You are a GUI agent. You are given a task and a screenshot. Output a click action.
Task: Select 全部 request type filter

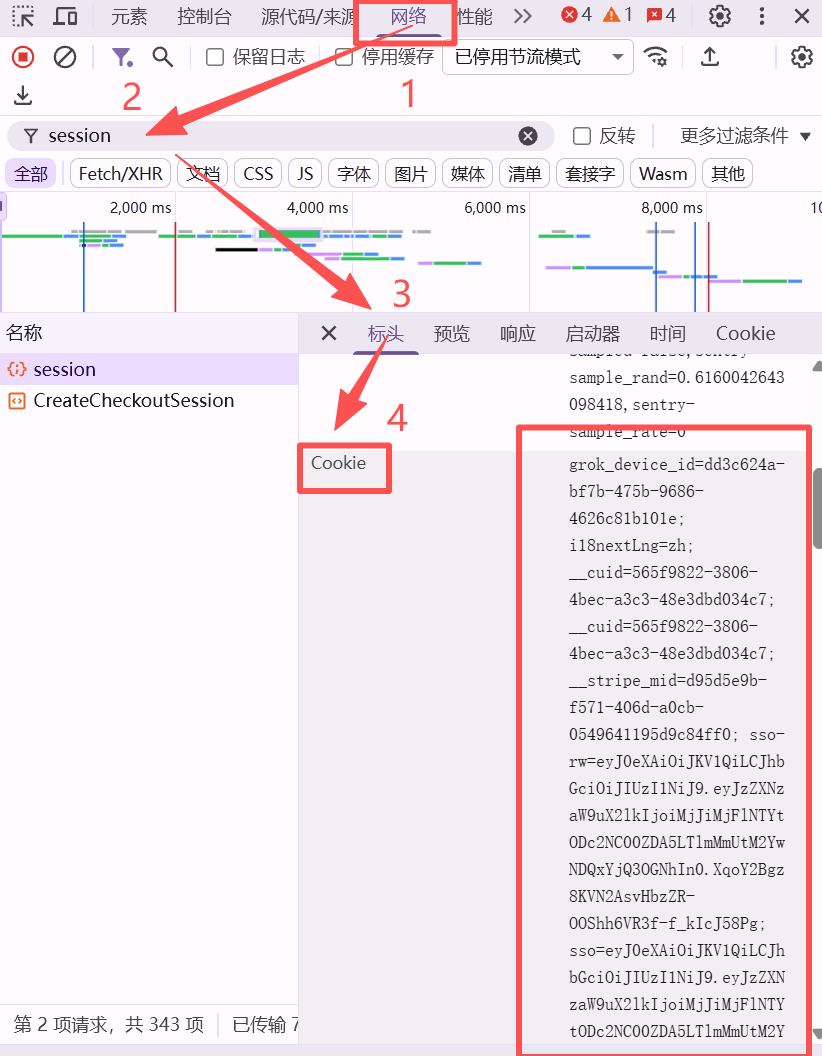[x=31, y=174]
